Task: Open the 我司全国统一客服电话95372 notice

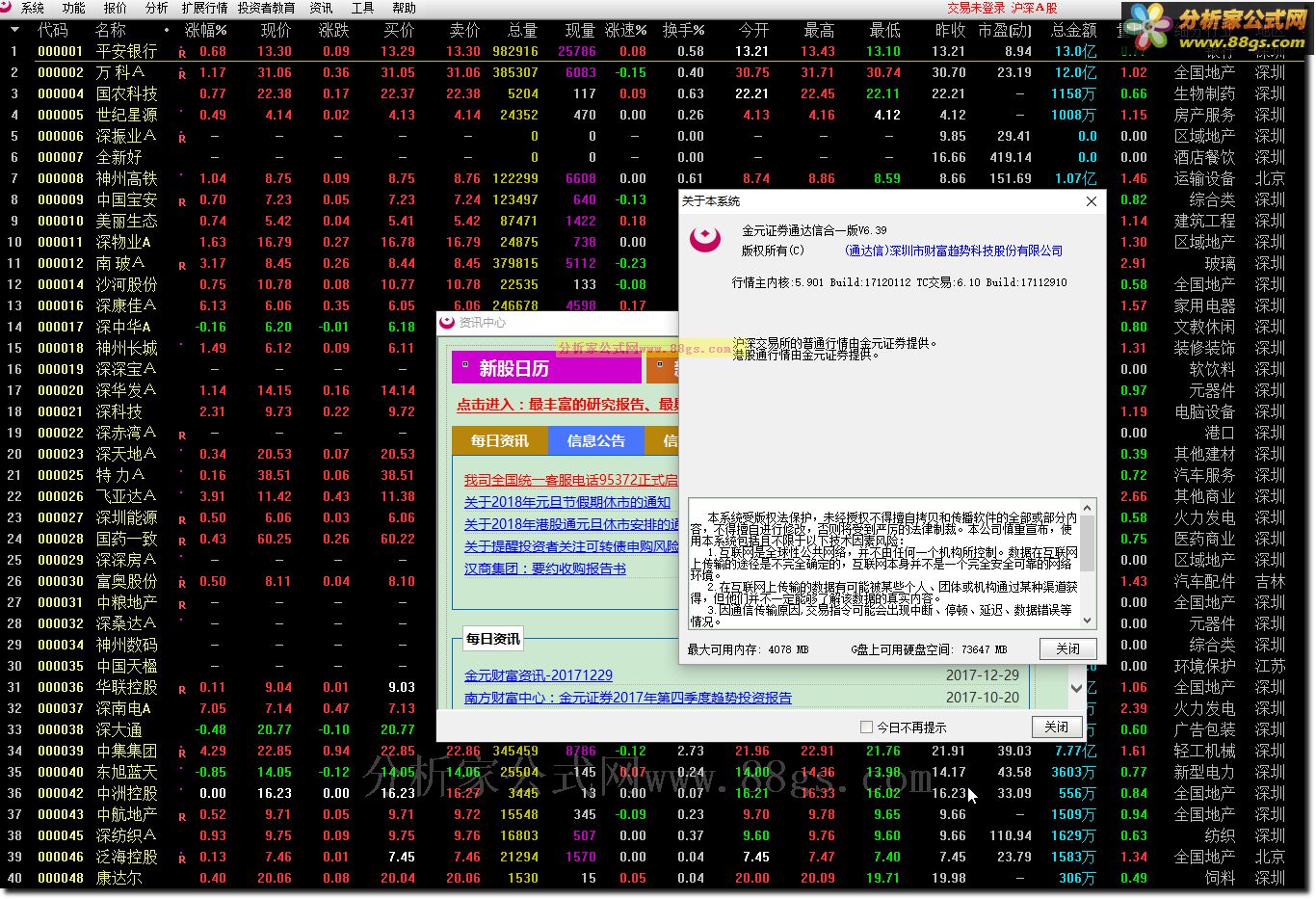Action: point(571,480)
